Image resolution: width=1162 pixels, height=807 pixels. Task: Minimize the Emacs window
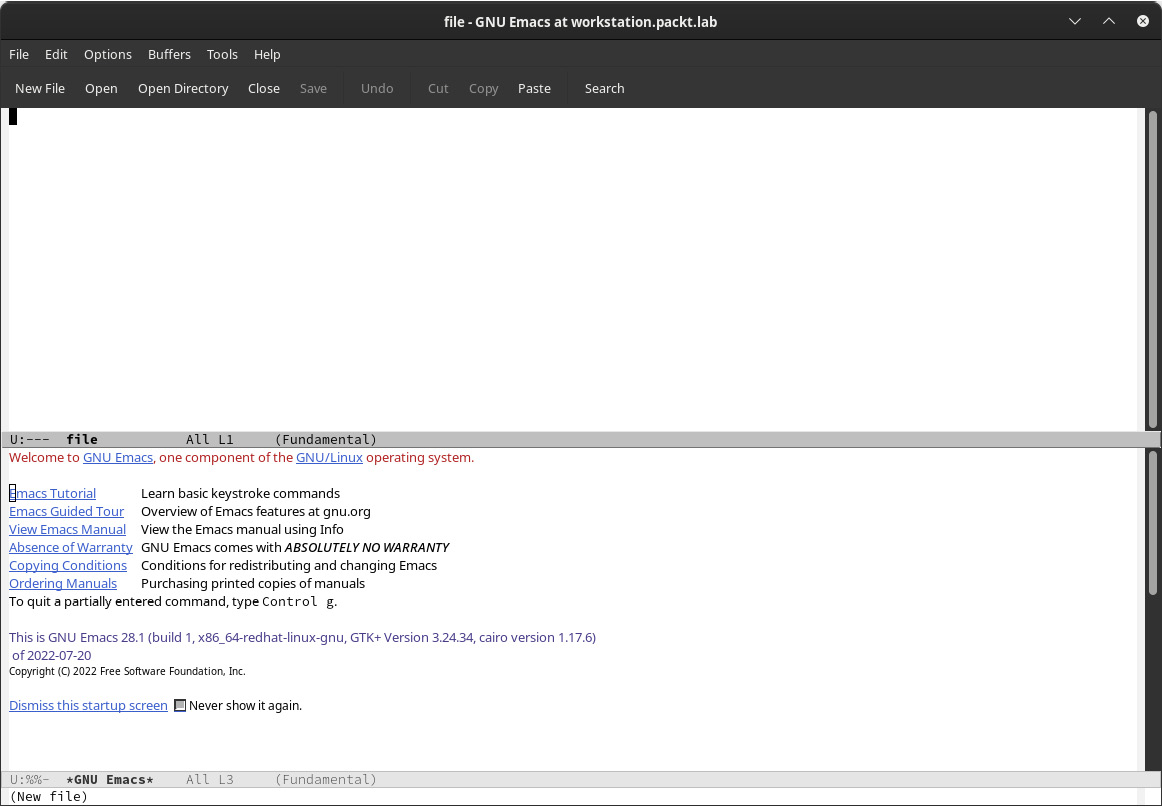[x=1075, y=21]
